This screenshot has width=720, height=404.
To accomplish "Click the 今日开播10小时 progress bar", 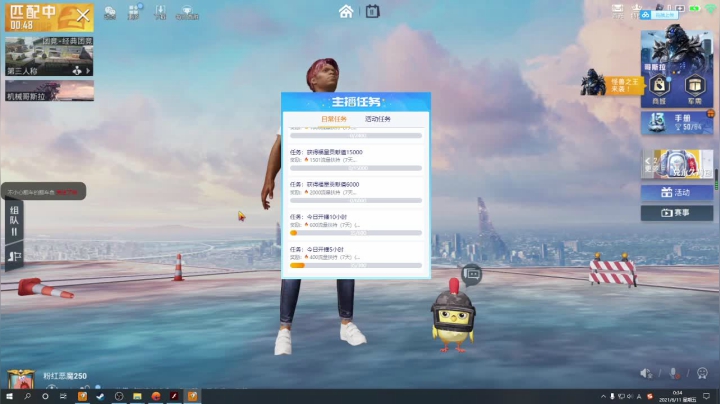I will [x=356, y=233].
